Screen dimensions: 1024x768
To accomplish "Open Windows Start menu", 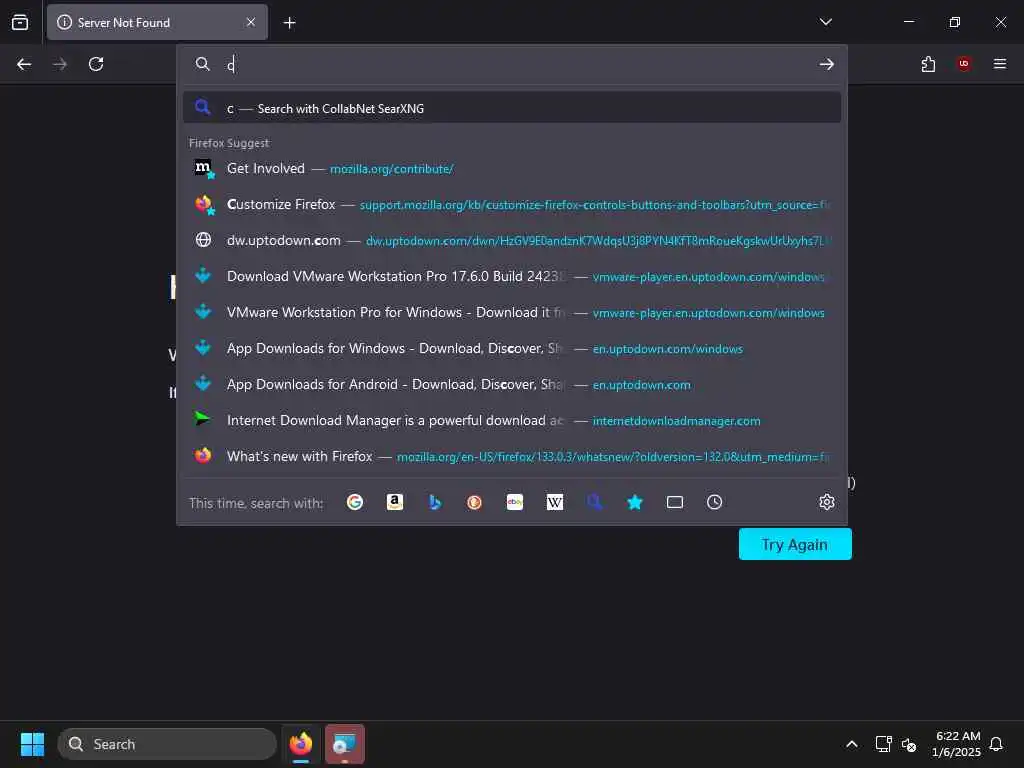I will click(x=32, y=744).
